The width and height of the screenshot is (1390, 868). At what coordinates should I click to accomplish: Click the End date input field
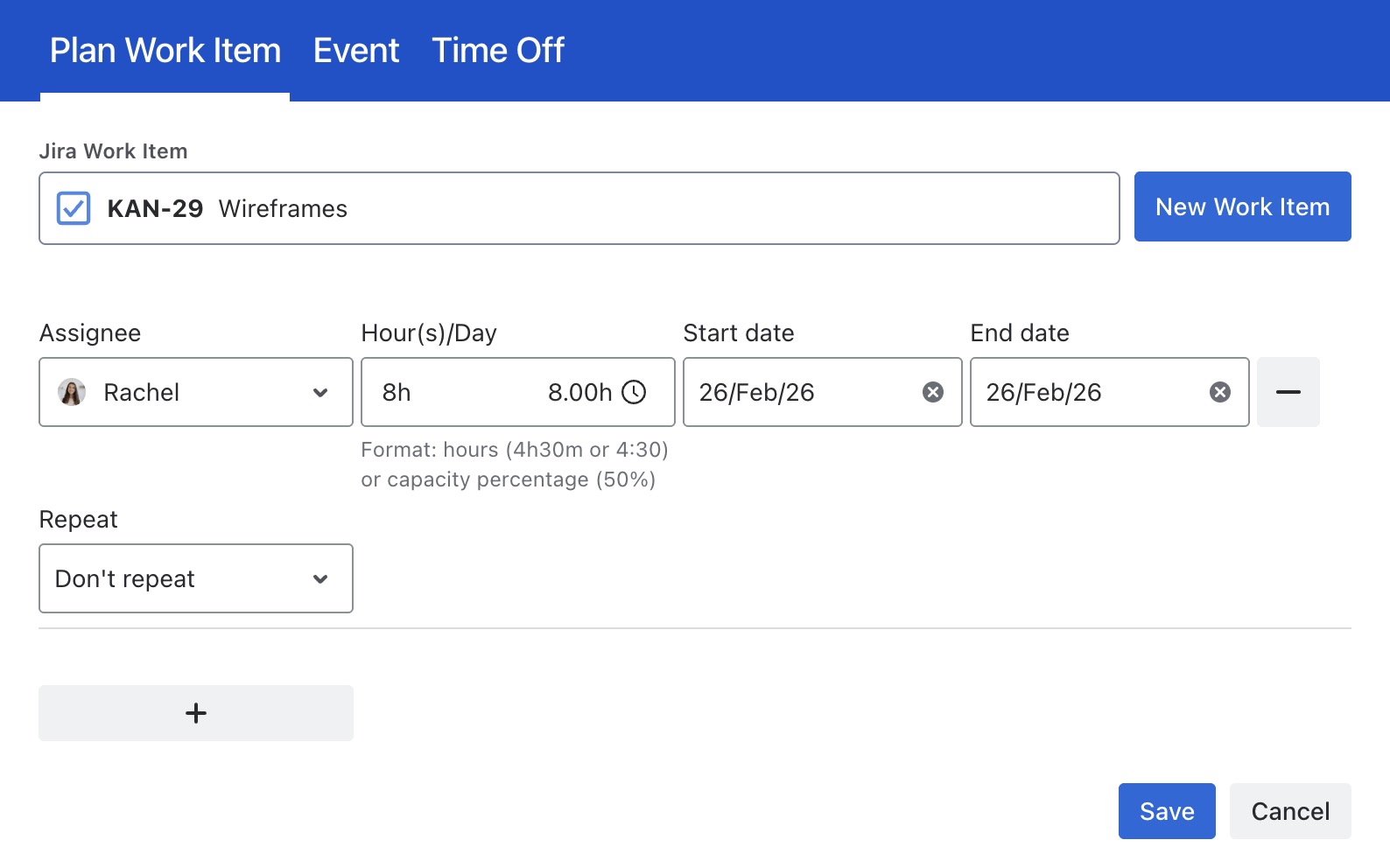[x=1085, y=392]
